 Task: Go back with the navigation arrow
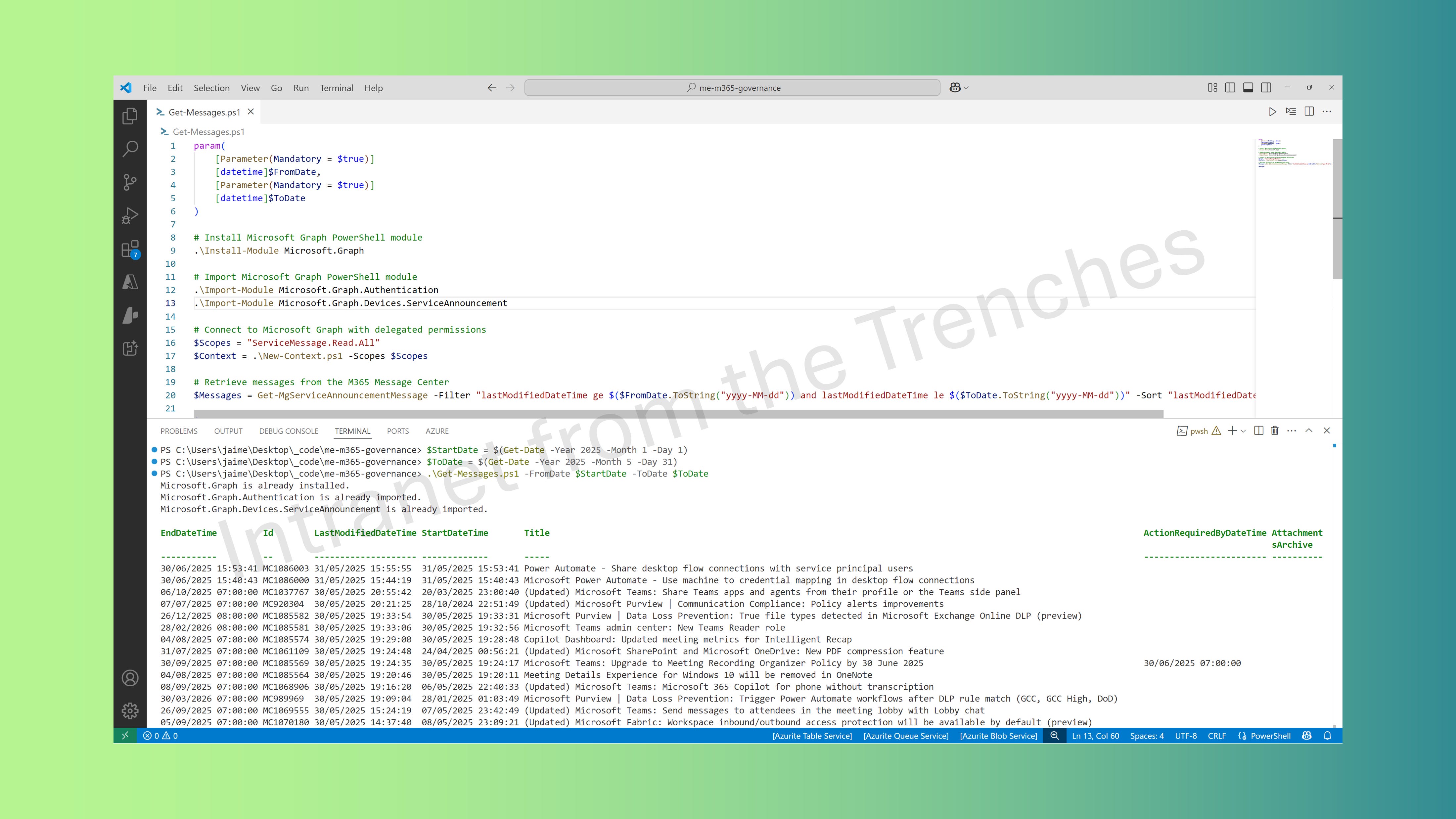(492, 88)
